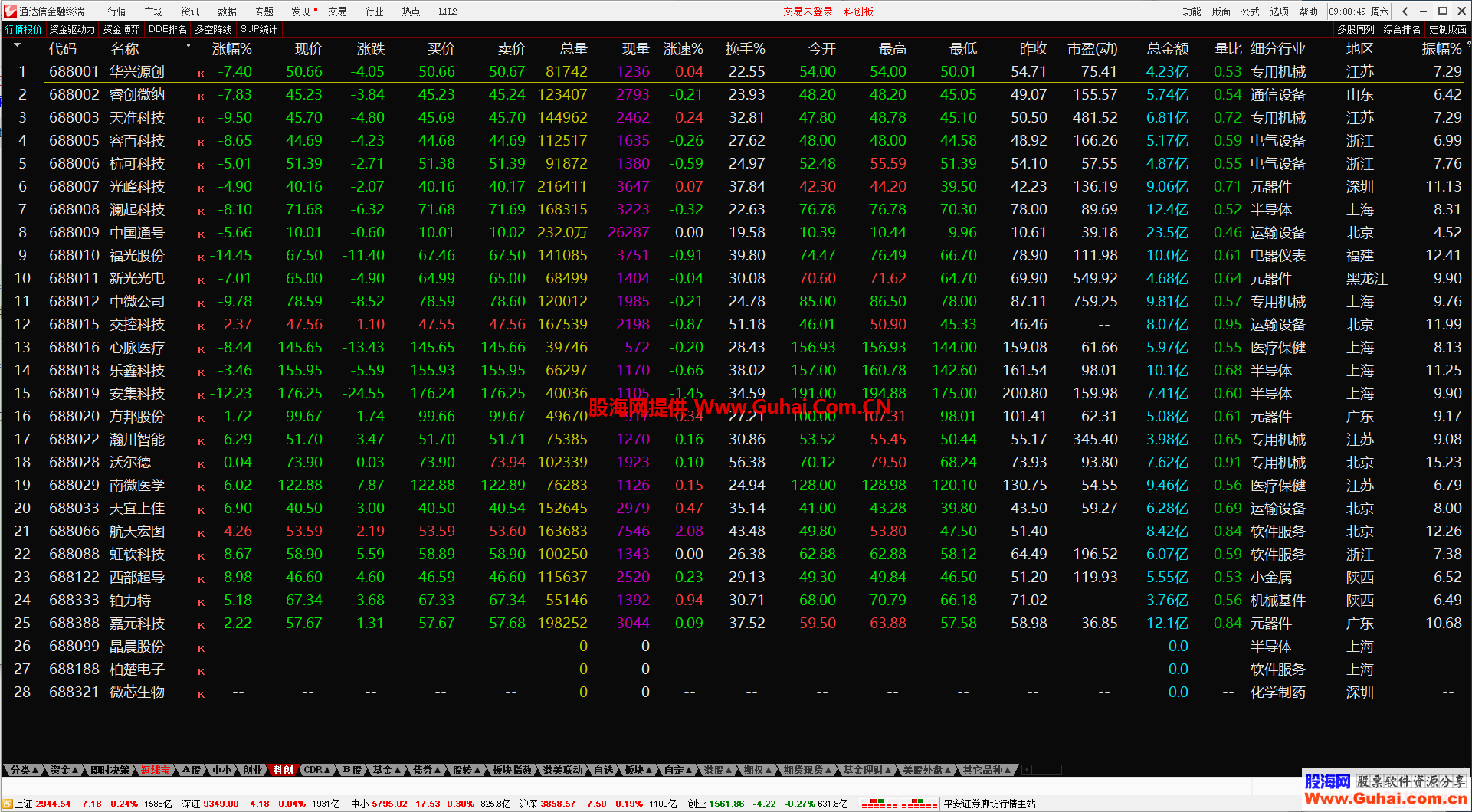Viewport: 1472px width, 812px height.
Task: Select the 港美联动 bottom tab
Action: pyautogui.click(x=563, y=770)
